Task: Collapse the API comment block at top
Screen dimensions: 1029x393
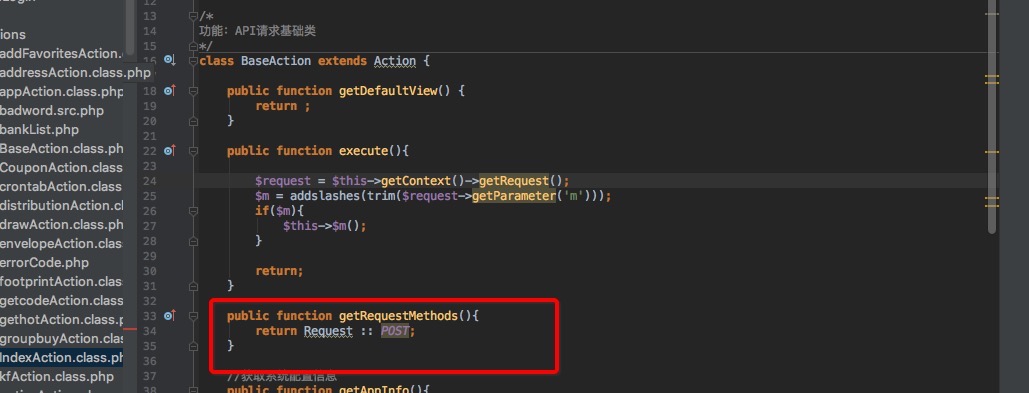Action: (193, 16)
